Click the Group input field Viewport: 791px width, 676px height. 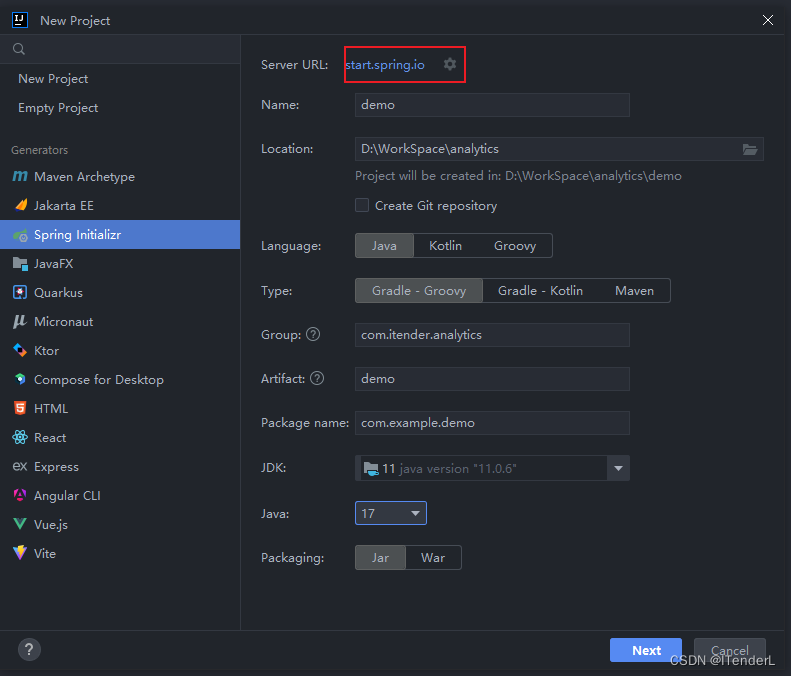click(492, 335)
